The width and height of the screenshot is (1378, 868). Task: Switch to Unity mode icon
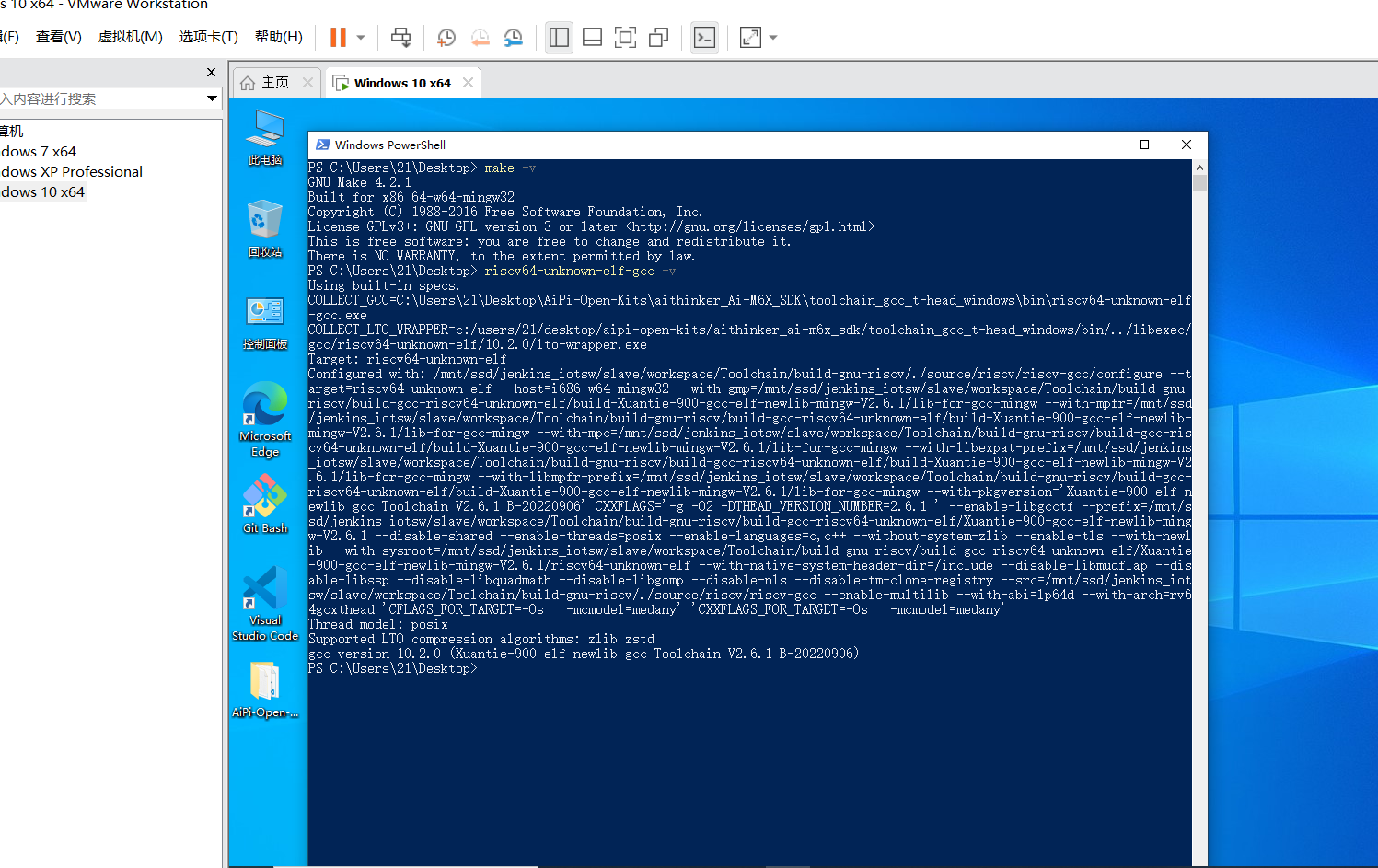pyautogui.click(x=659, y=38)
